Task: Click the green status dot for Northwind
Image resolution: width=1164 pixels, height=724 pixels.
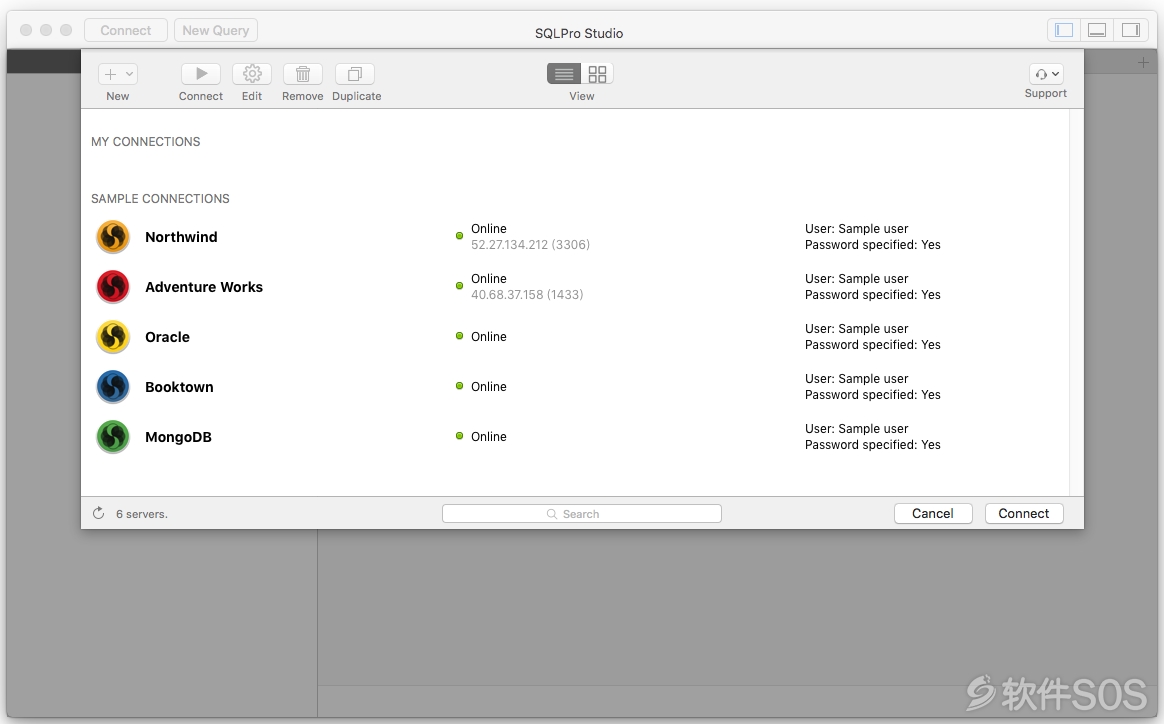Action: pos(460,236)
